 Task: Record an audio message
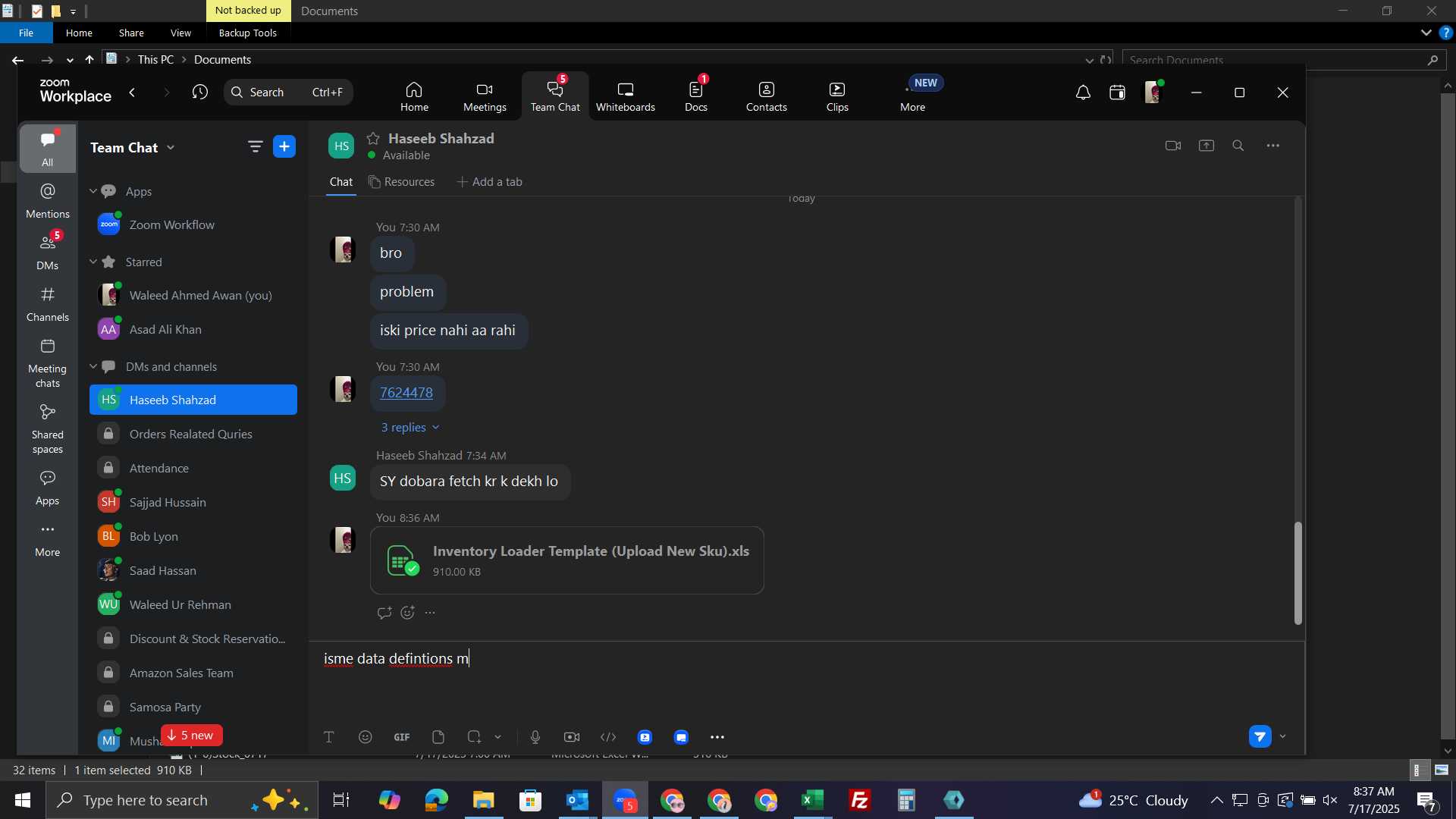pyautogui.click(x=535, y=737)
